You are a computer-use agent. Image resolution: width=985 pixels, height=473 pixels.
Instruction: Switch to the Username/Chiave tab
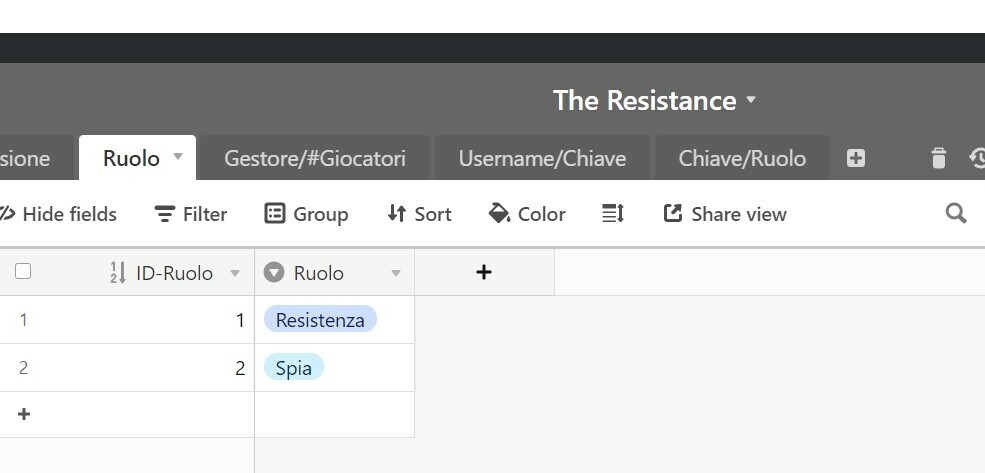tap(542, 158)
